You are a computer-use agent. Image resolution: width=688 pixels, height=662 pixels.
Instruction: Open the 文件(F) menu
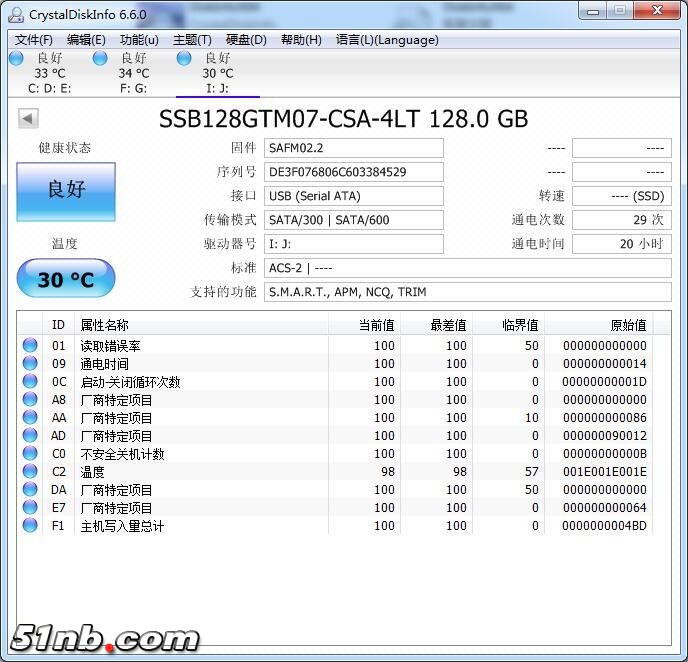pos(34,40)
